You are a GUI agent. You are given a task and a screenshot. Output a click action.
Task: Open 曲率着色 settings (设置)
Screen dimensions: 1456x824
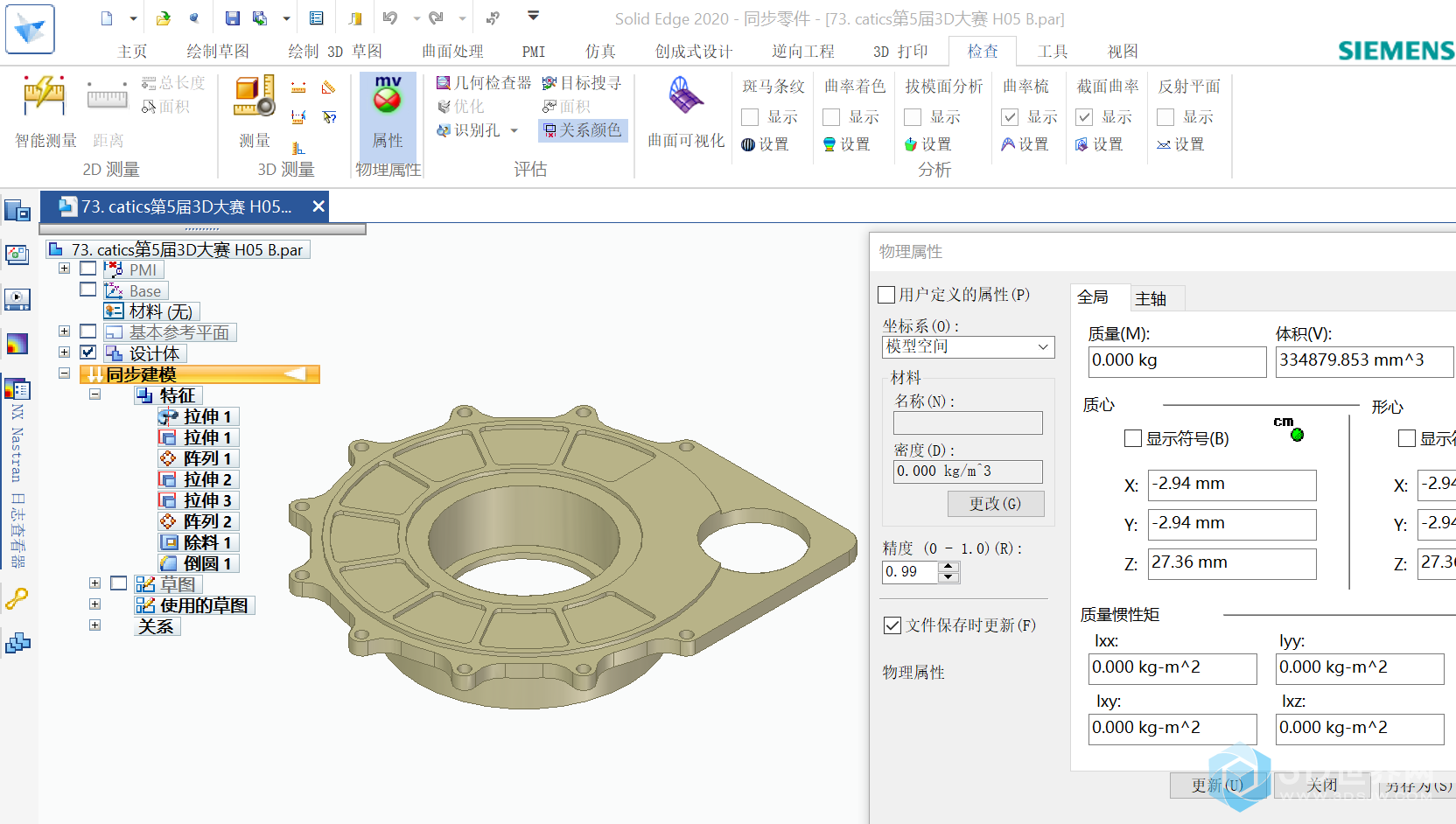pos(846,144)
